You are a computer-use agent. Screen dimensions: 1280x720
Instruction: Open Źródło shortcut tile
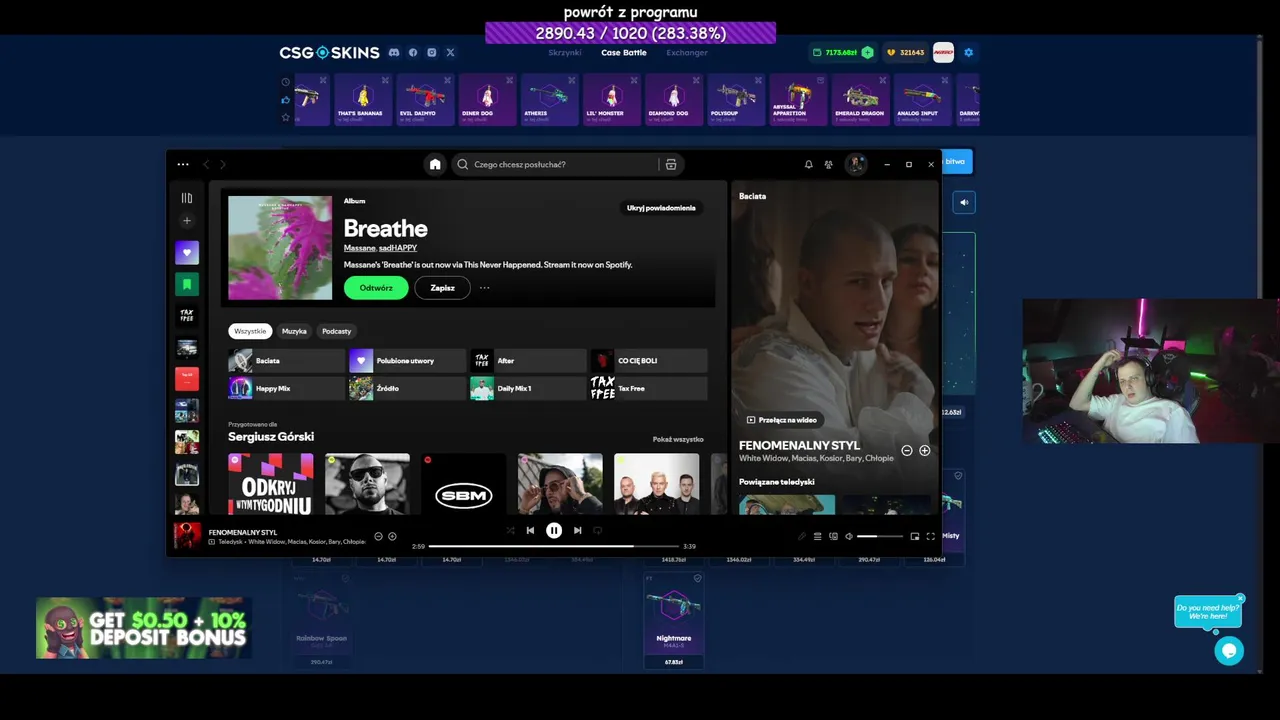407,388
